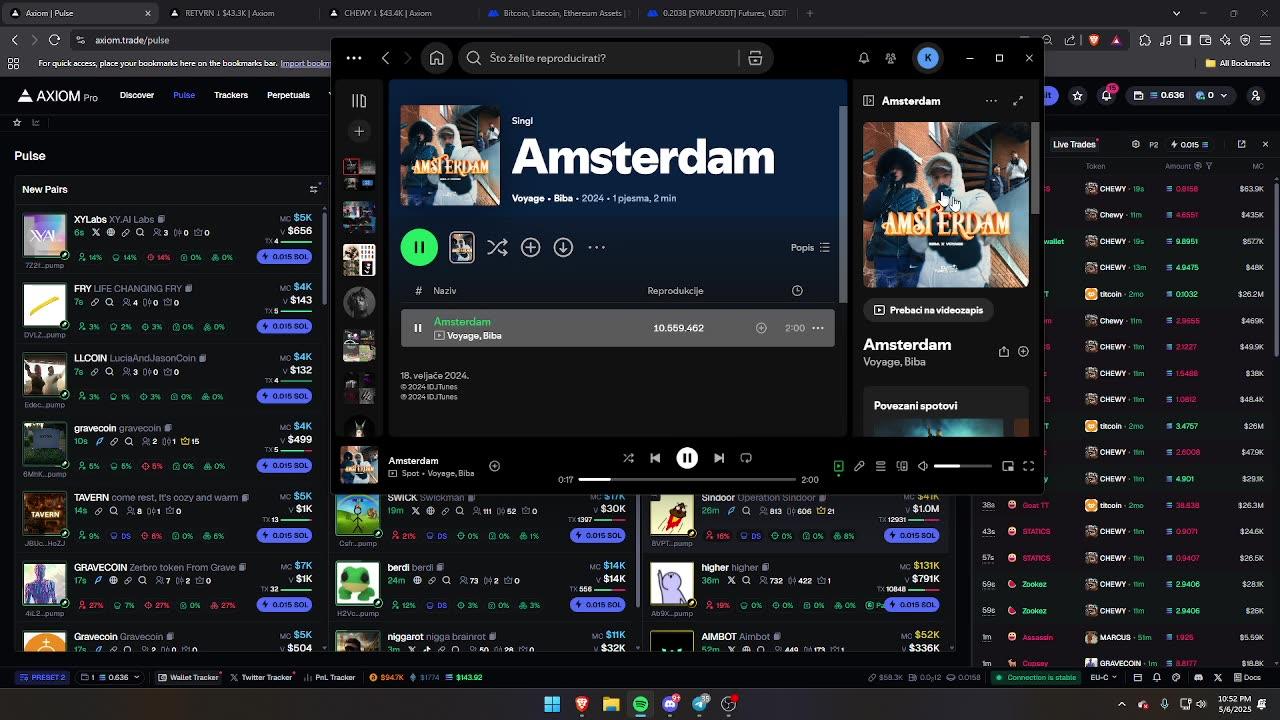This screenshot has height=720, width=1280.
Task: Mute Spotify with the speaker icon
Action: pyautogui.click(x=923, y=466)
